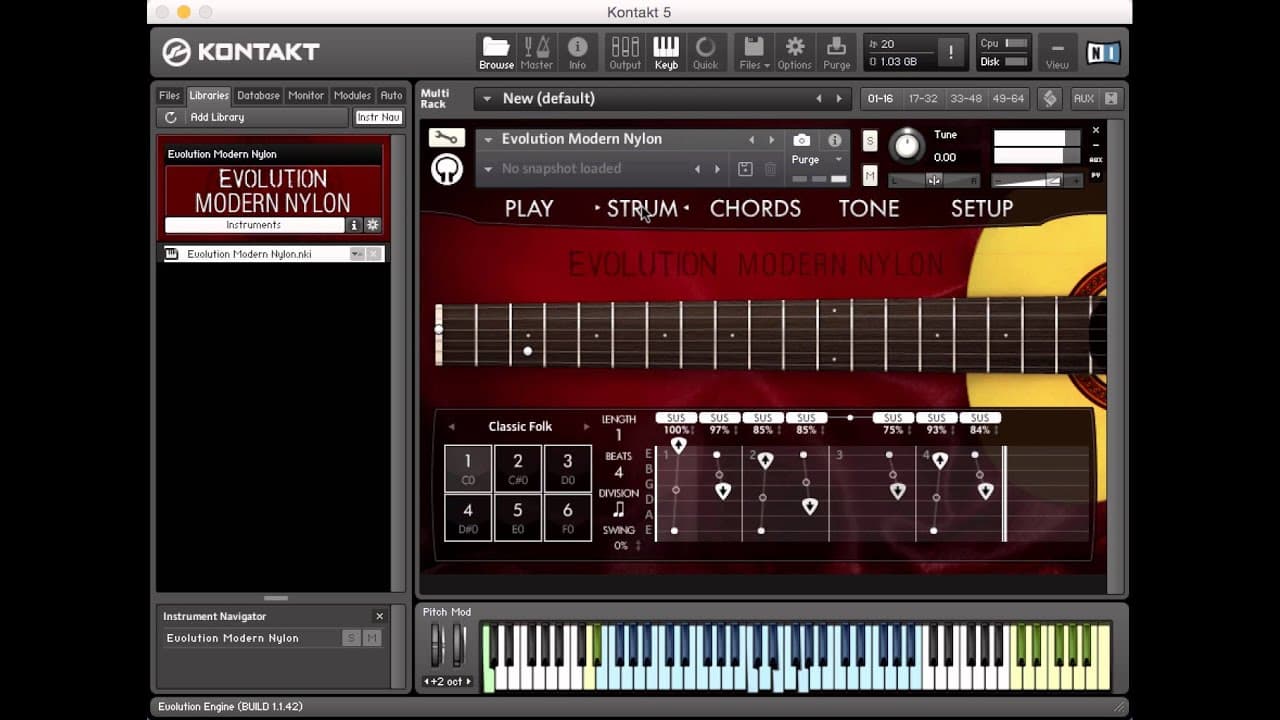Toggle SUS above the 84% step
The width and height of the screenshot is (1280, 720).
coord(980,417)
